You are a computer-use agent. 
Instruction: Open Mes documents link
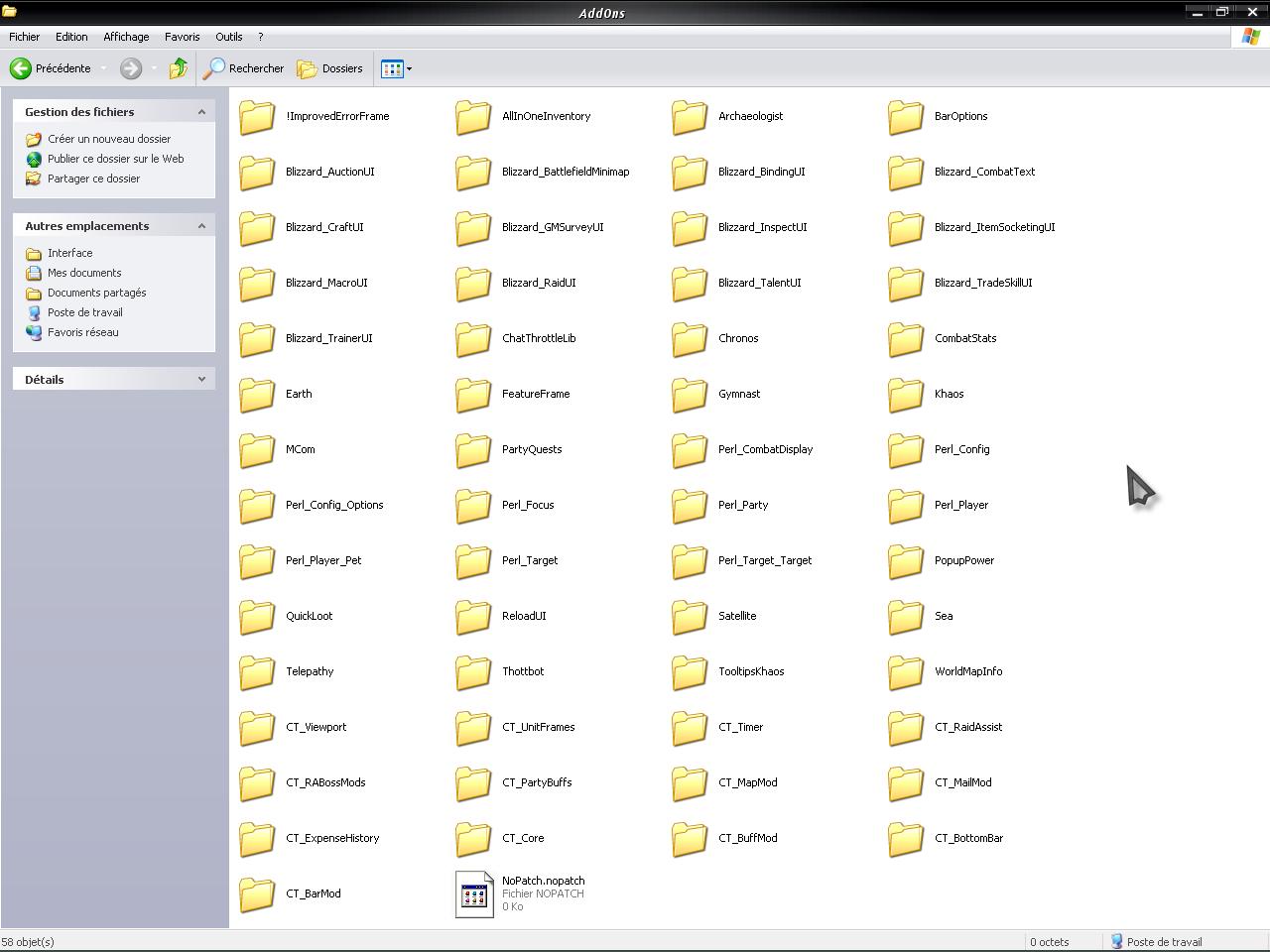pos(84,273)
